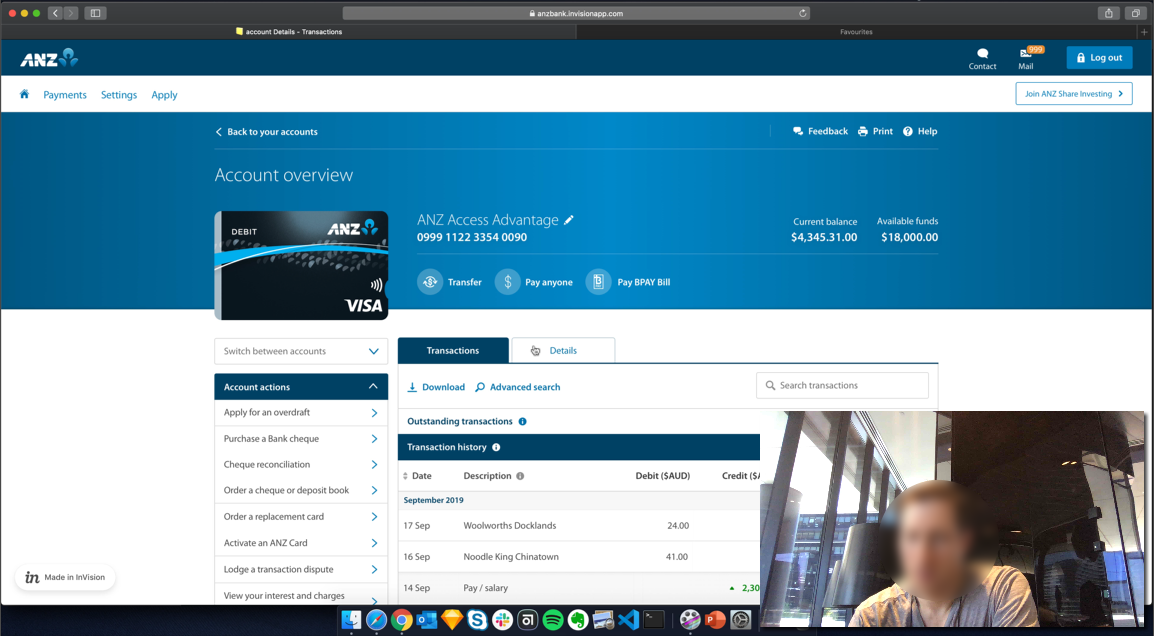Go back in Safari toolbar
This screenshot has height=636, width=1154.
[x=55, y=13]
